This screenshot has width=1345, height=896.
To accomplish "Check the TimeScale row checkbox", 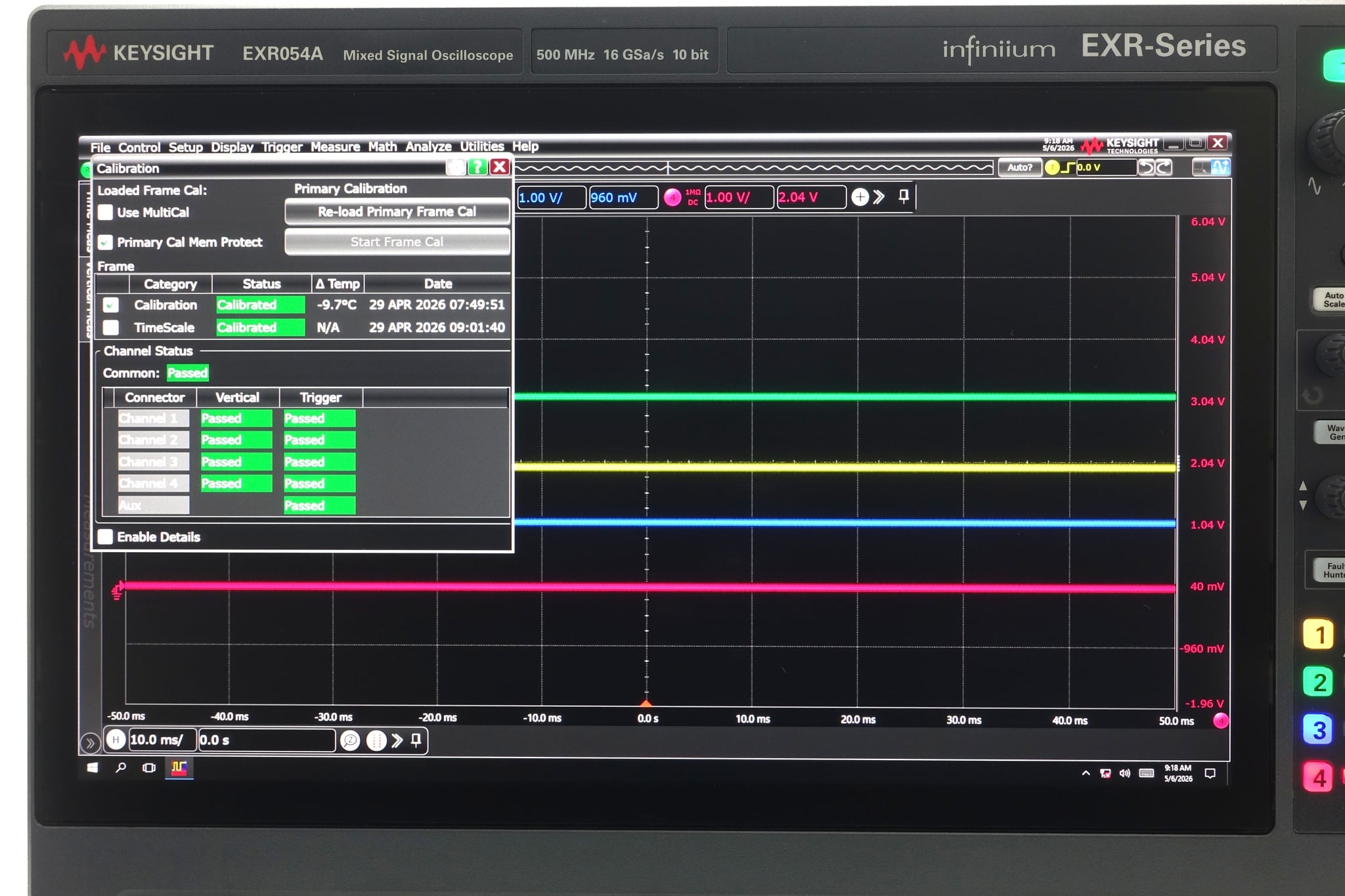I will (111, 328).
